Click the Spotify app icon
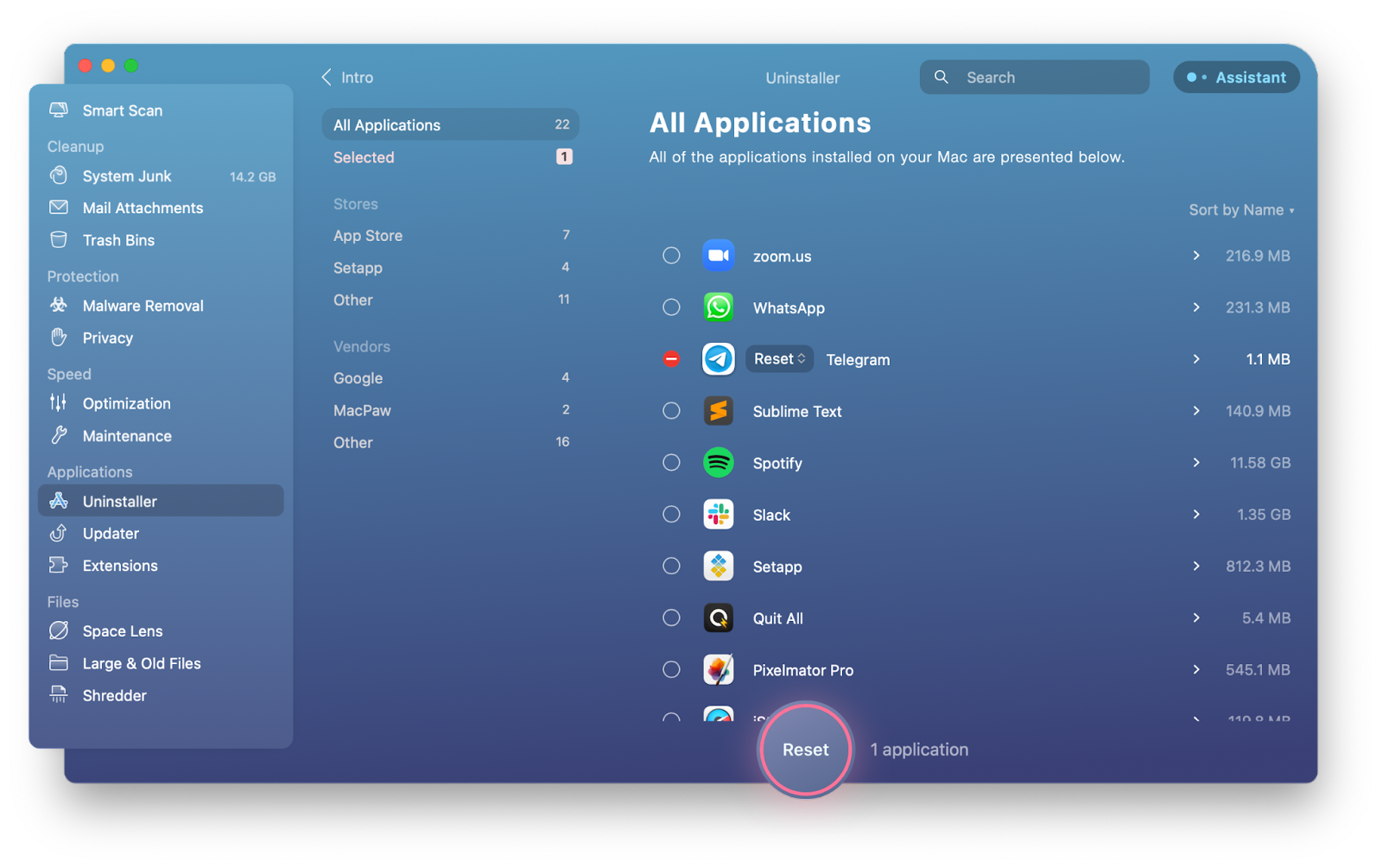The height and width of the screenshot is (868, 1382). pyautogui.click(x=718, y=463)
